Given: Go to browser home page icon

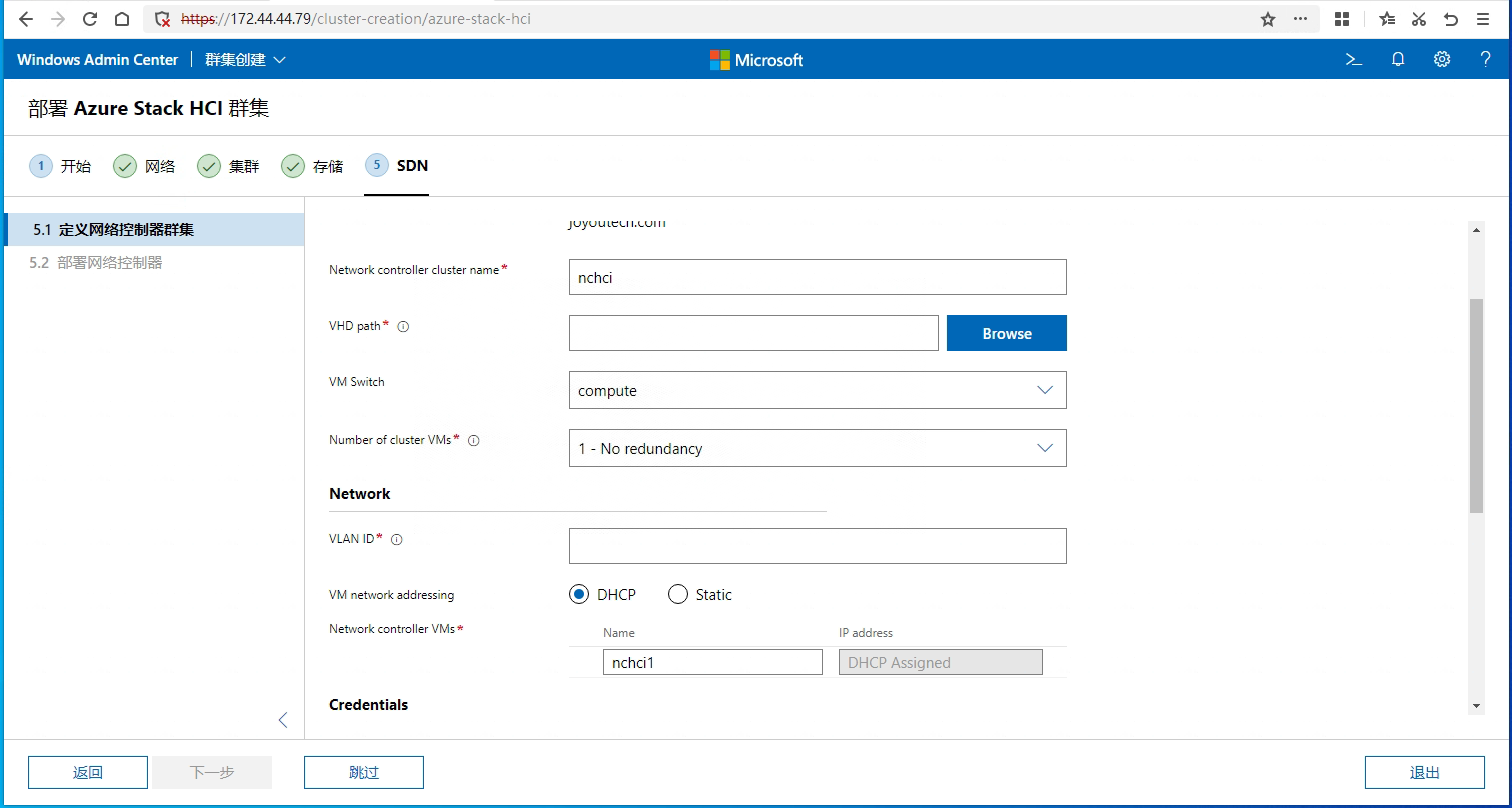Looking at the screenshot, I should pos(121,19).
